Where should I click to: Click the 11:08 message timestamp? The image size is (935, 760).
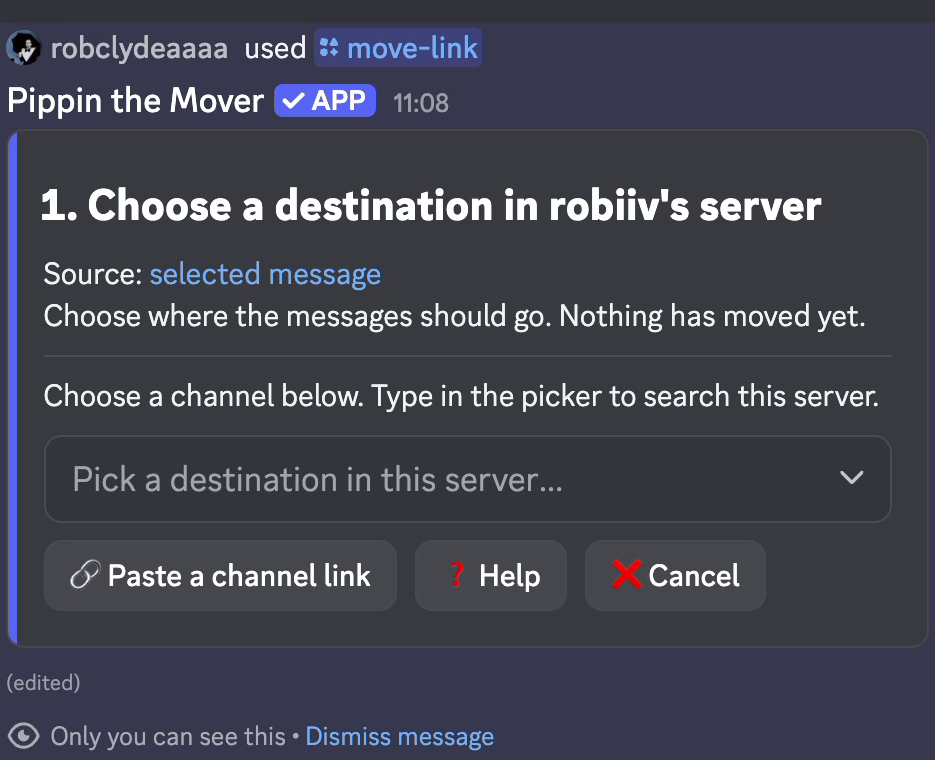coord(421,103)
